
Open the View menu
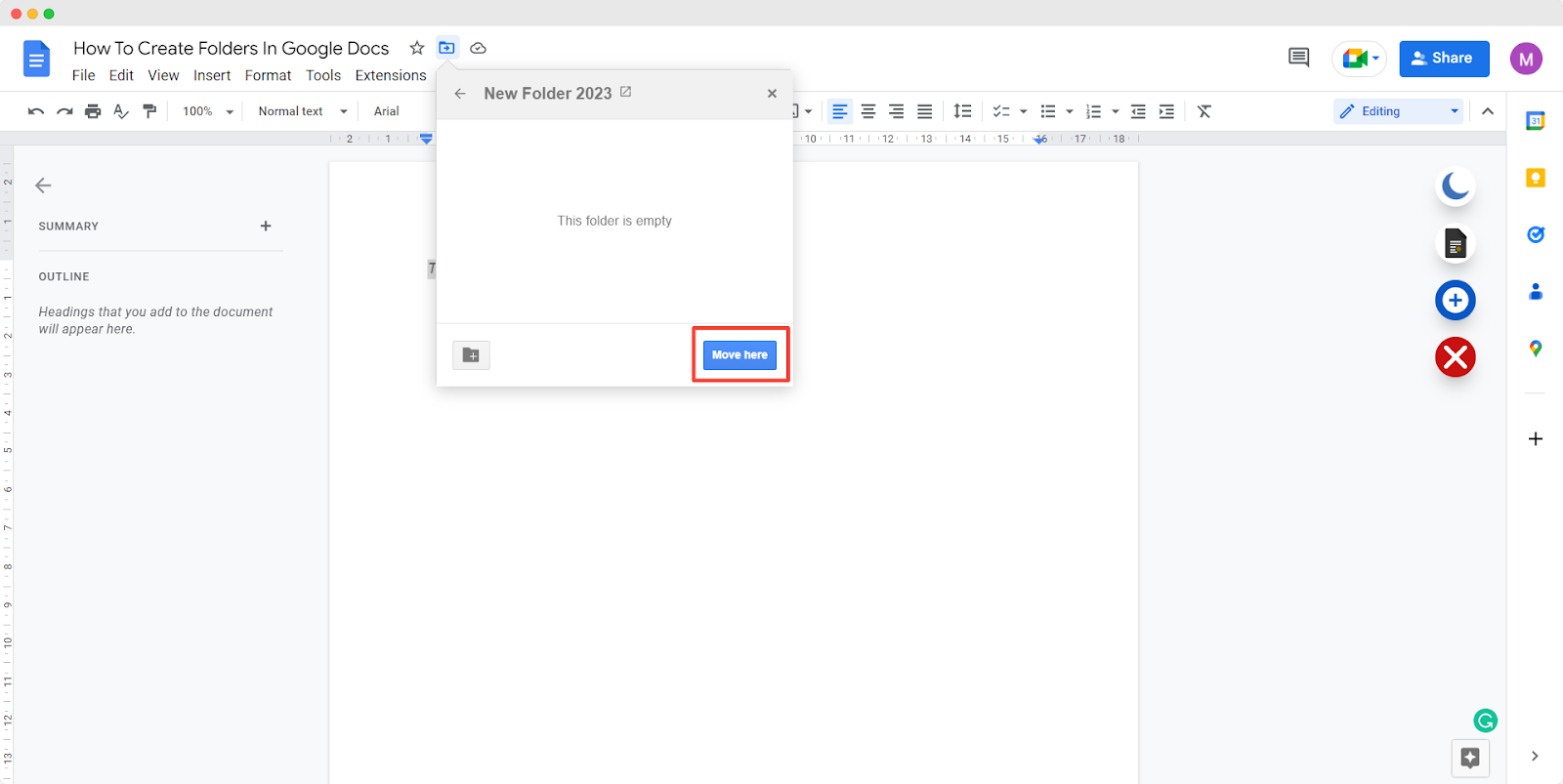(x=163, y=75)
